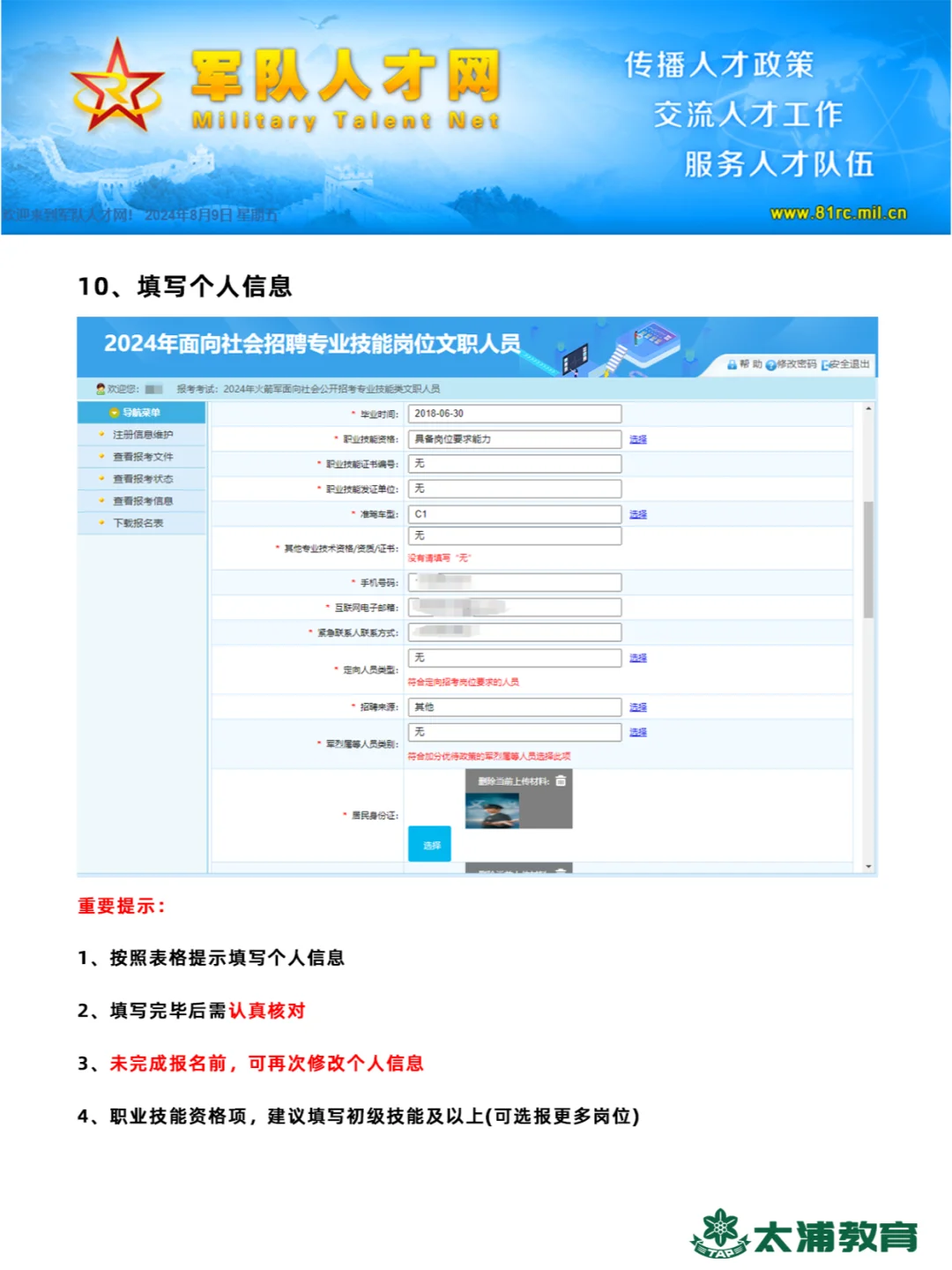
Task: Click the red 认真核对 text
Action: coord(267,1011)
